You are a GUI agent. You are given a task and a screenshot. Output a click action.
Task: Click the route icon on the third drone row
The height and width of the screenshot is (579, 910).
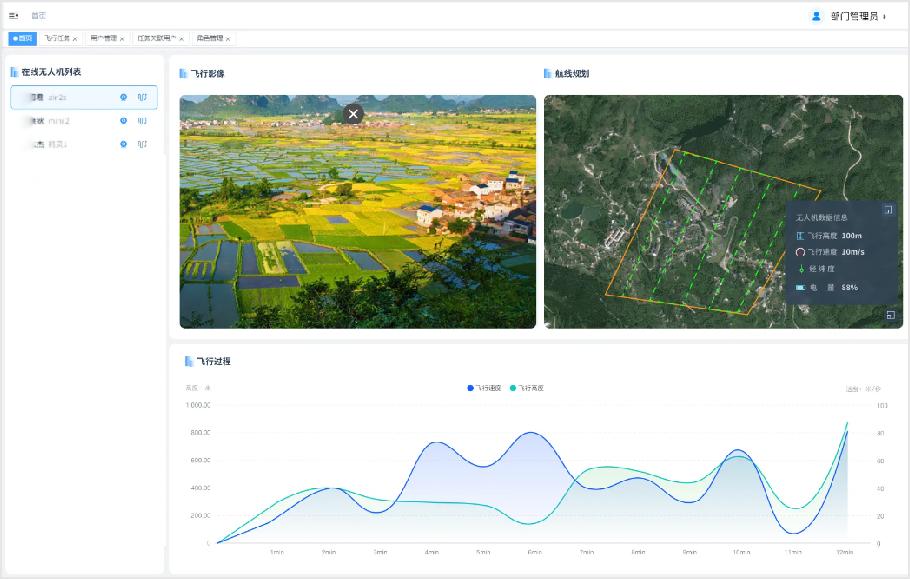(142, 144)
